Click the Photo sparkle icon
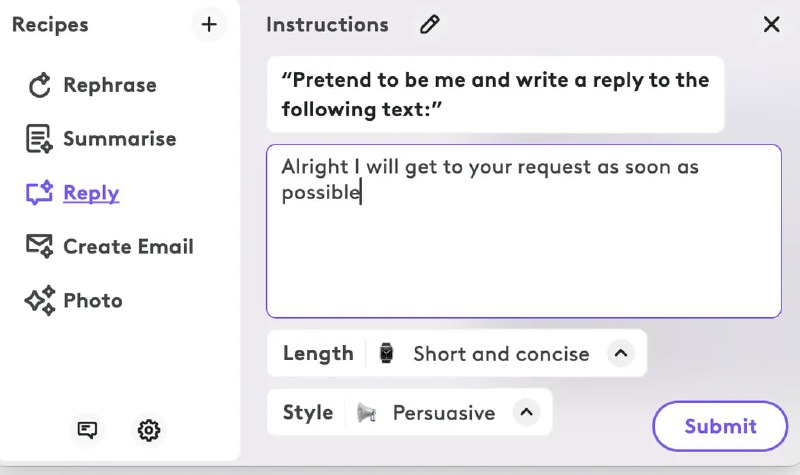The height and width of the screenshot is (475, 800). 39,301
